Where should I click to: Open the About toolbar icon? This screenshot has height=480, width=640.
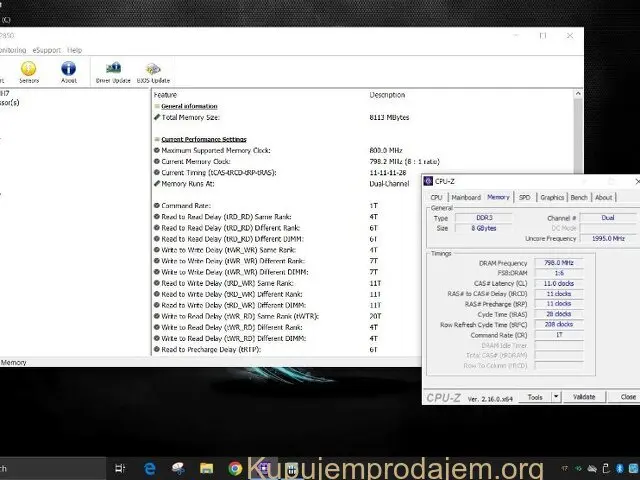click(68, 71)
